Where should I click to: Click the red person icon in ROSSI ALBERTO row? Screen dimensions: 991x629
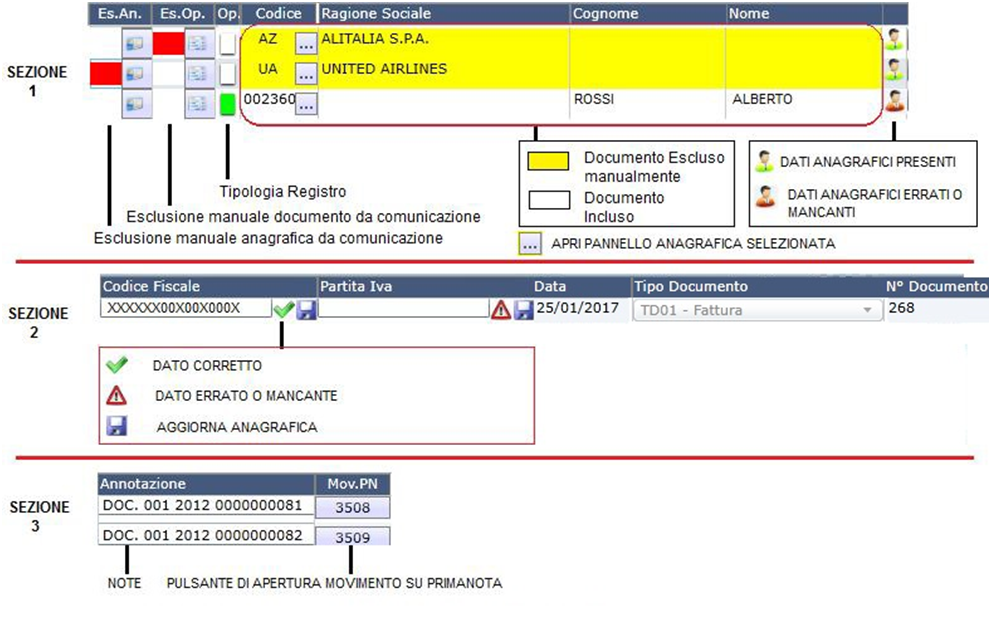coord(894,100)
